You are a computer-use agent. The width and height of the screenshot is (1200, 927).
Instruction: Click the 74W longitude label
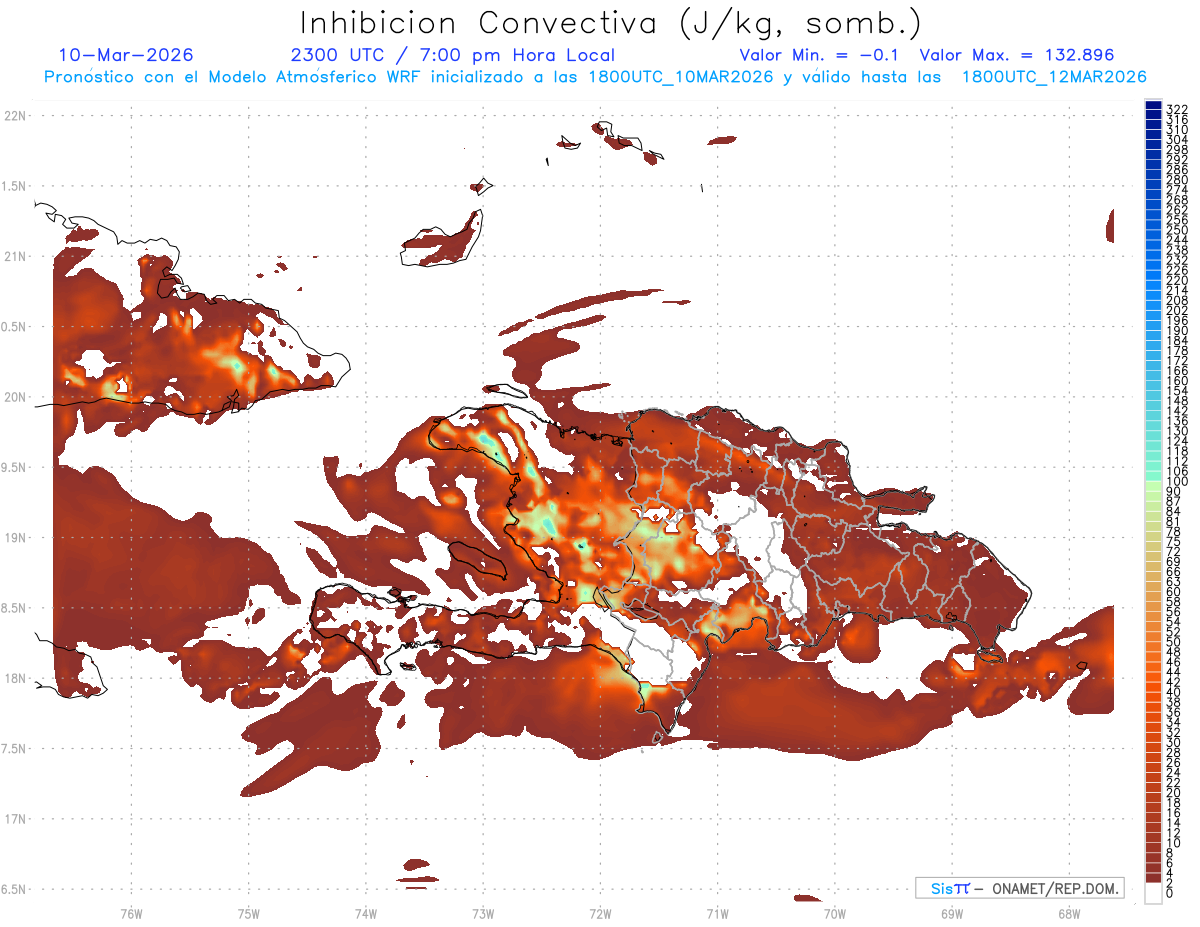tap(365, 912)
